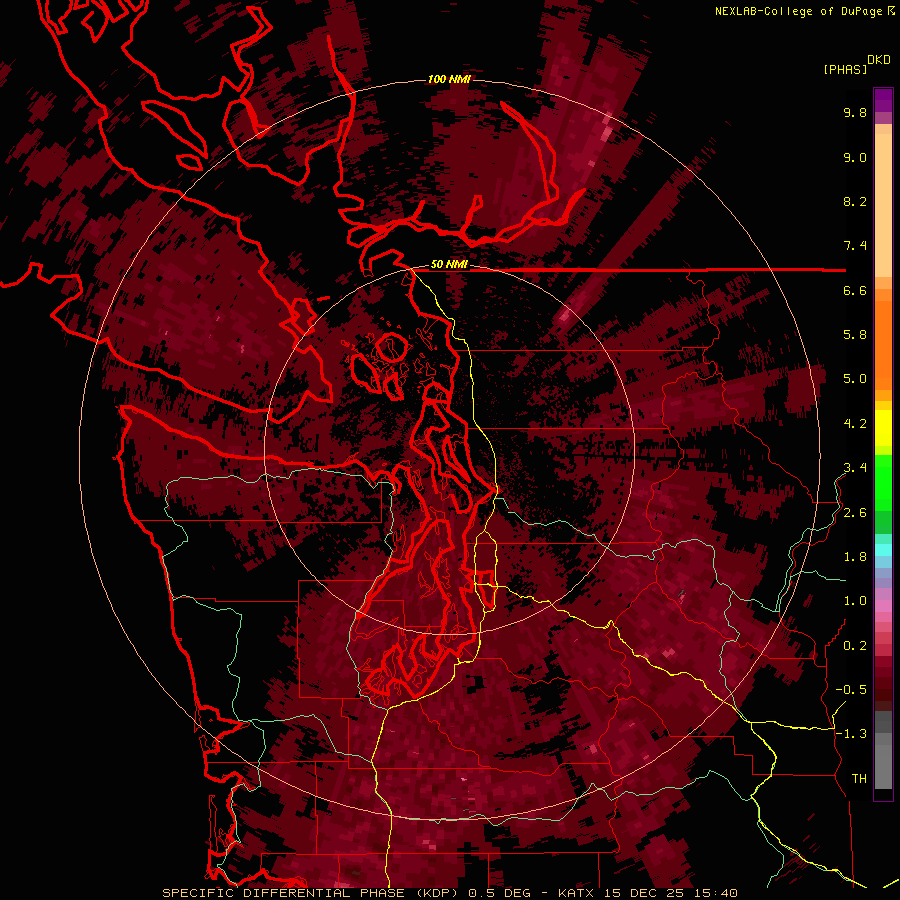Click the 50 NMI range ring label
900x900 pixels.
point(449,265)
